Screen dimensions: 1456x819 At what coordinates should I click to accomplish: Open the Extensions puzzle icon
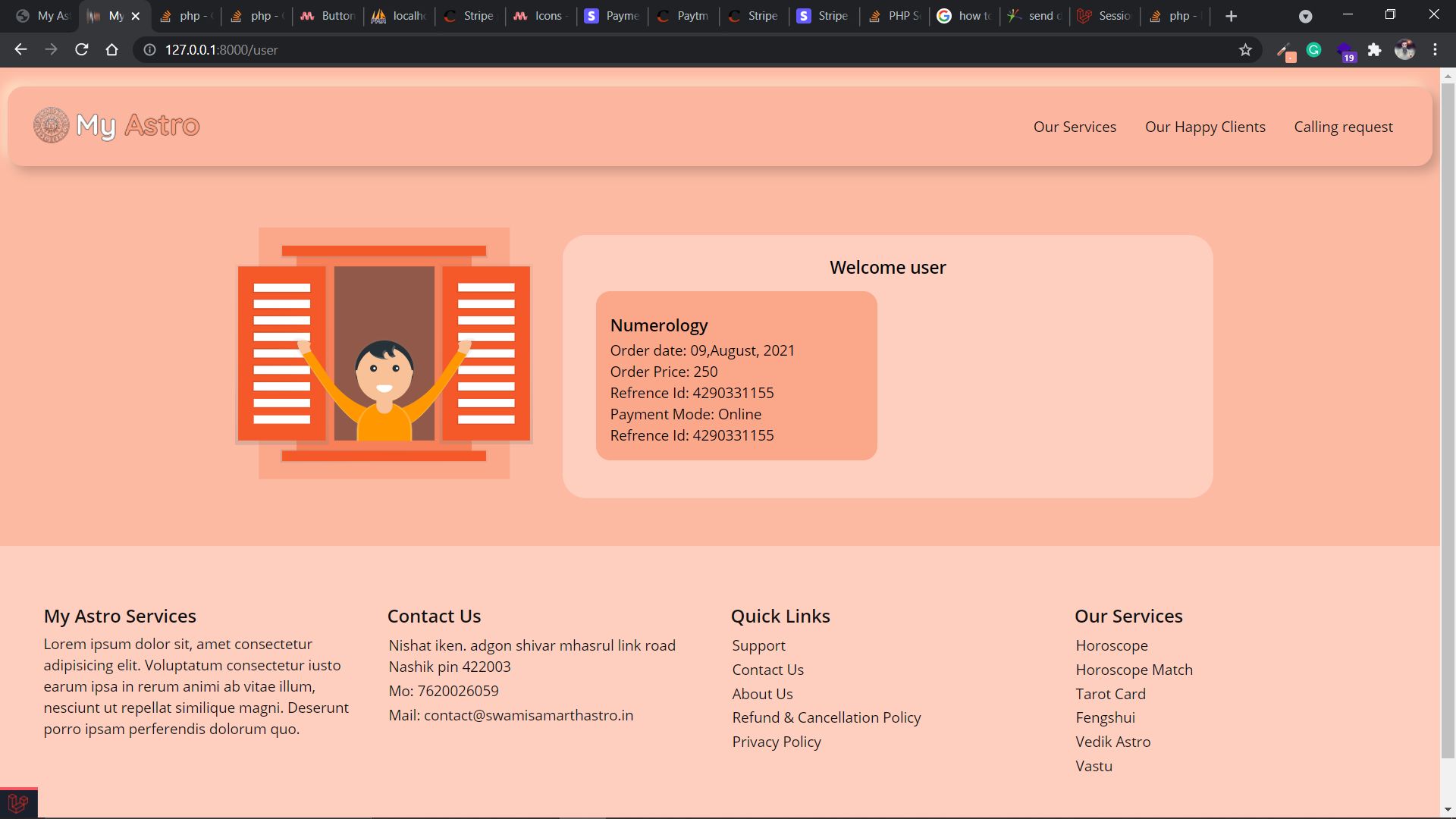[x=1374, y=50]
